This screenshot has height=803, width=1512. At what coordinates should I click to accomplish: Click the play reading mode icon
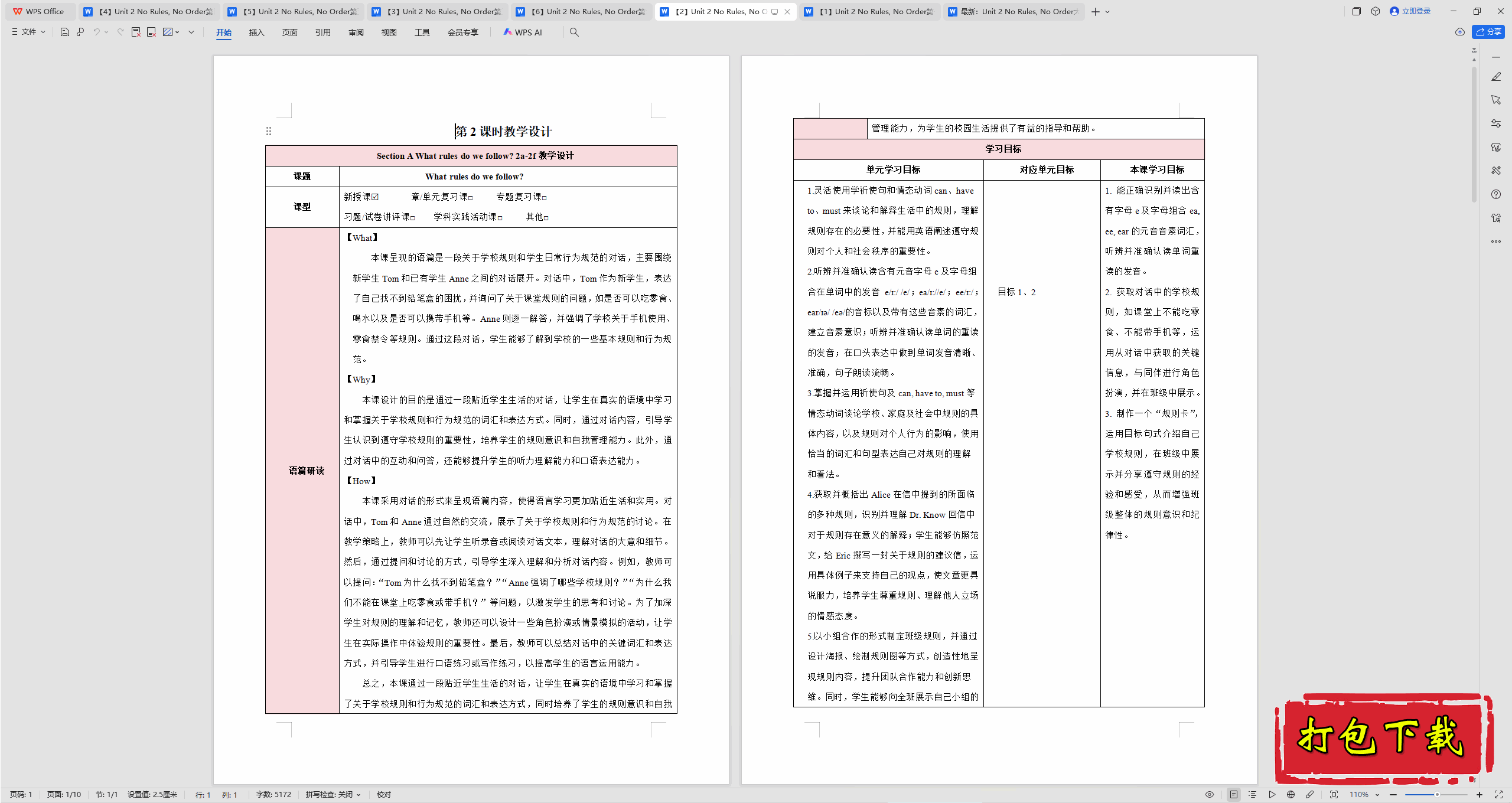(x=1272, y=795)
